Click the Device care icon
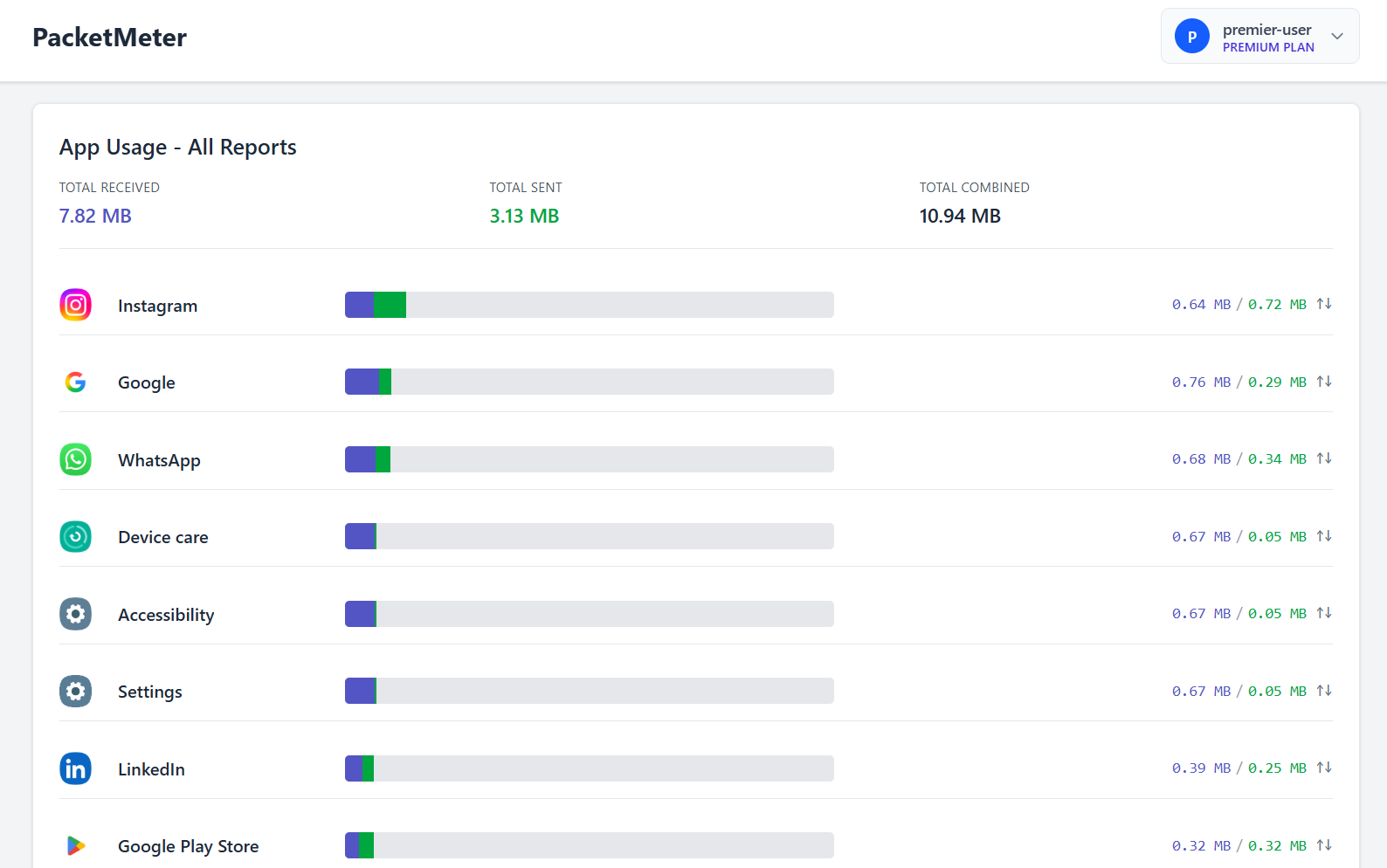 point(75,536)
